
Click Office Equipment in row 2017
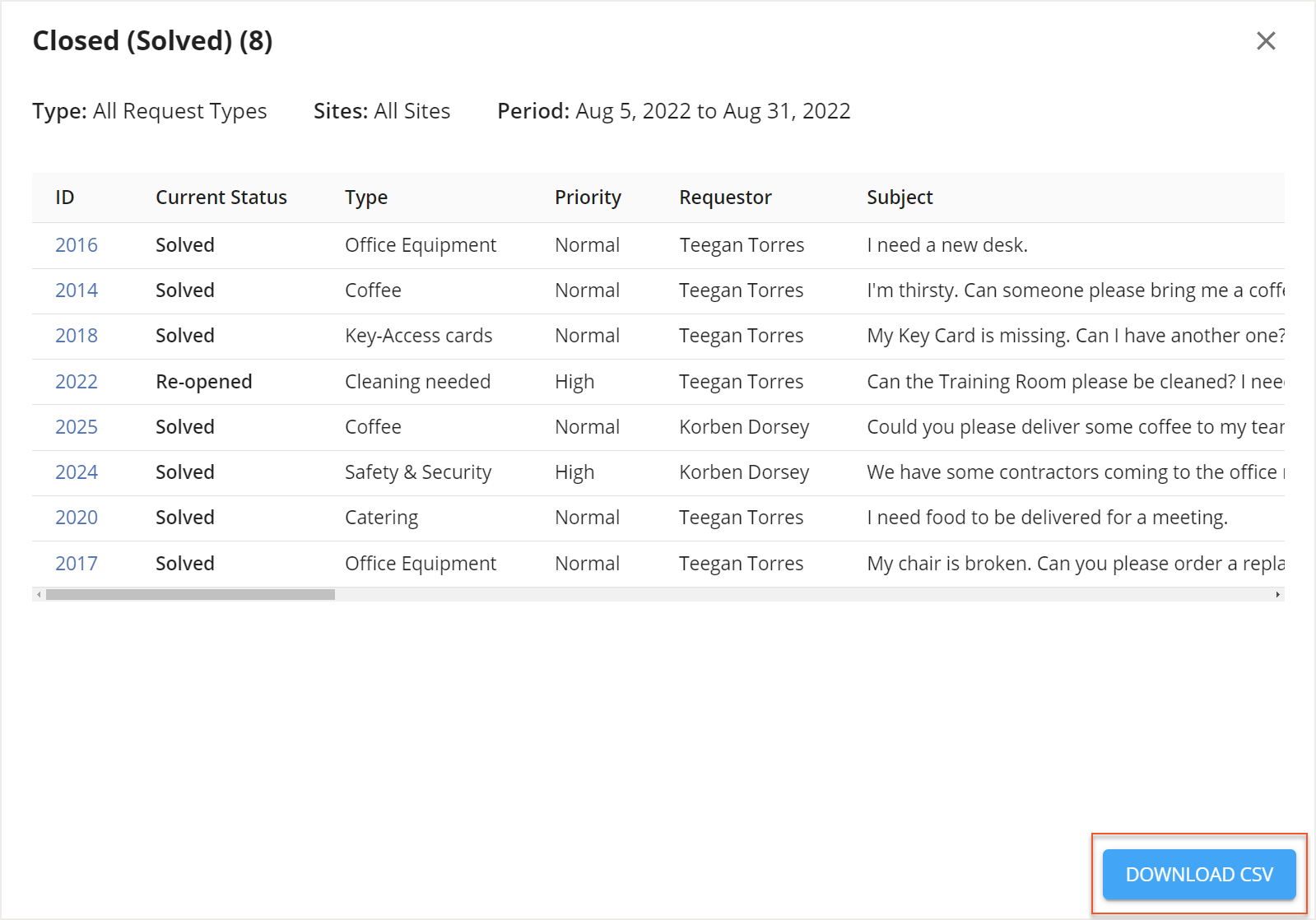(421, 564)
